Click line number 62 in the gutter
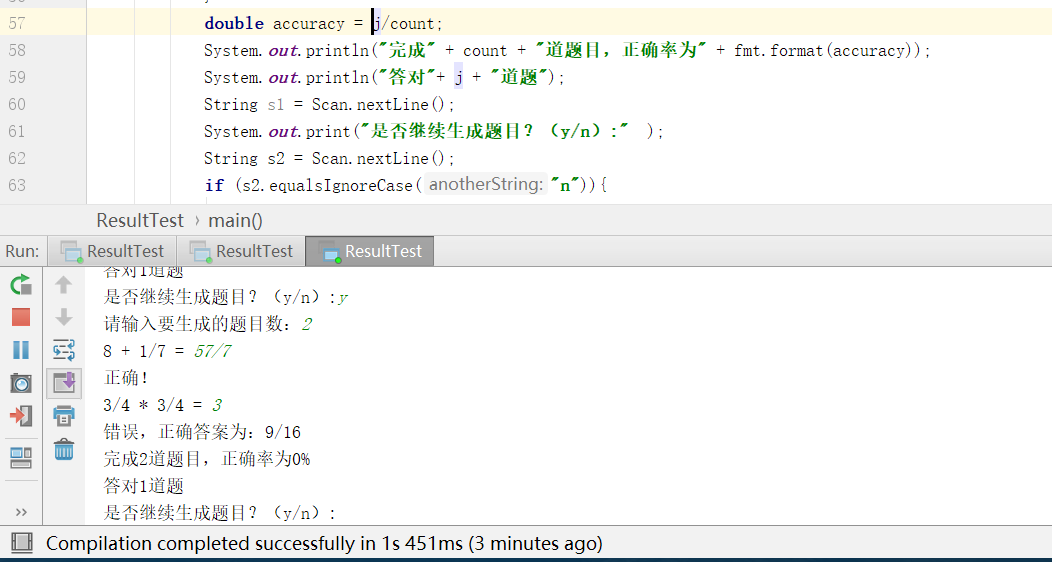Image resolution: width=1052 pixels, height=562 pixels. [17, 158]
